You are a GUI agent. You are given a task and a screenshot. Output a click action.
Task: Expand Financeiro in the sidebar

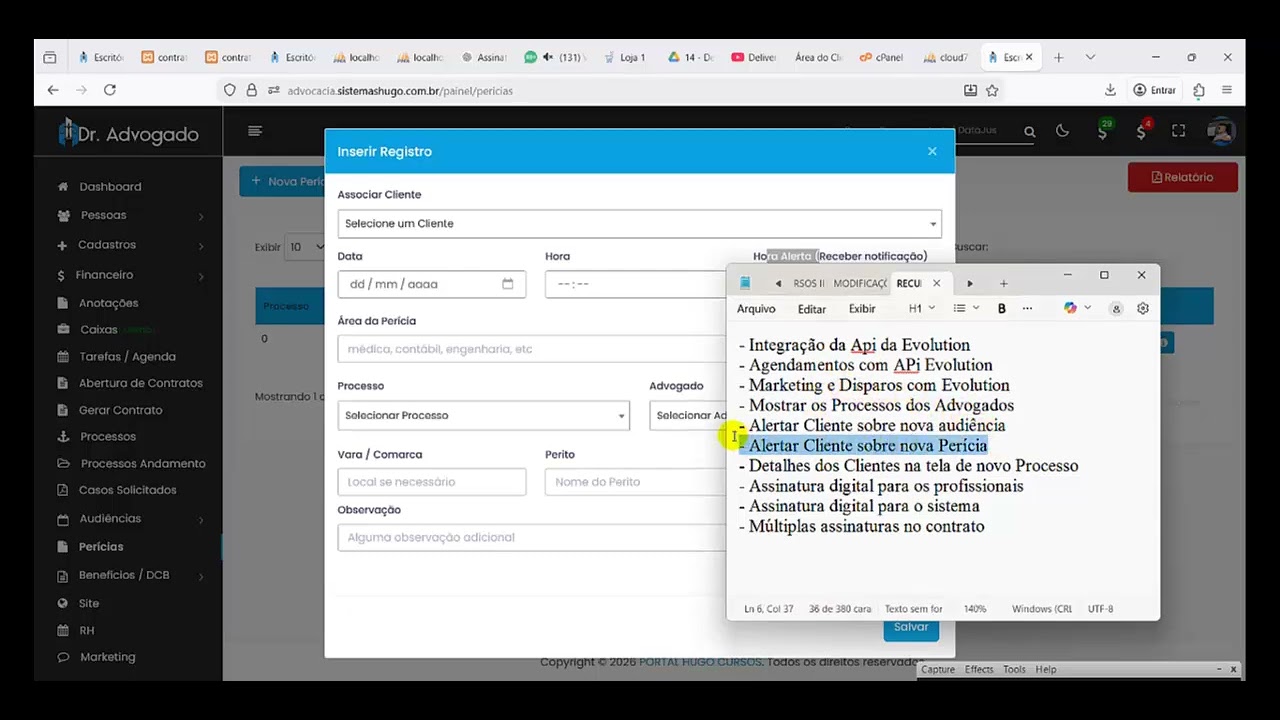click(130, 275)
